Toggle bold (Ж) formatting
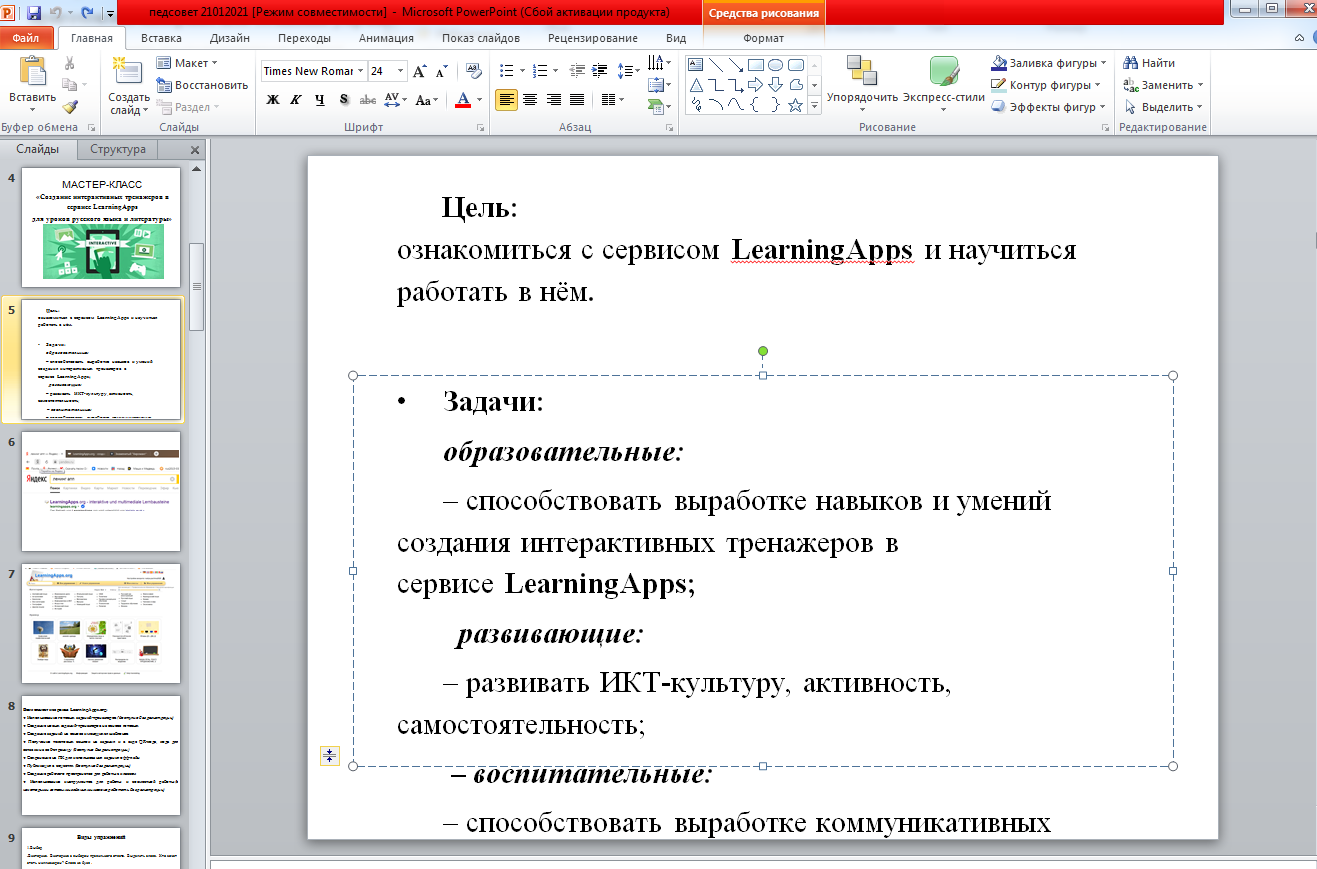The image size is (1317, 869). coord(272,100)
